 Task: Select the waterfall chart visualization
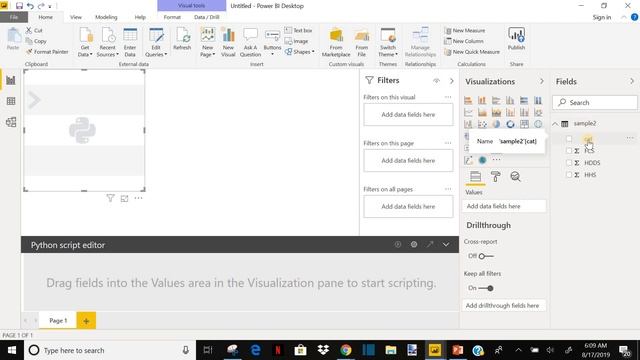point(468,124)
